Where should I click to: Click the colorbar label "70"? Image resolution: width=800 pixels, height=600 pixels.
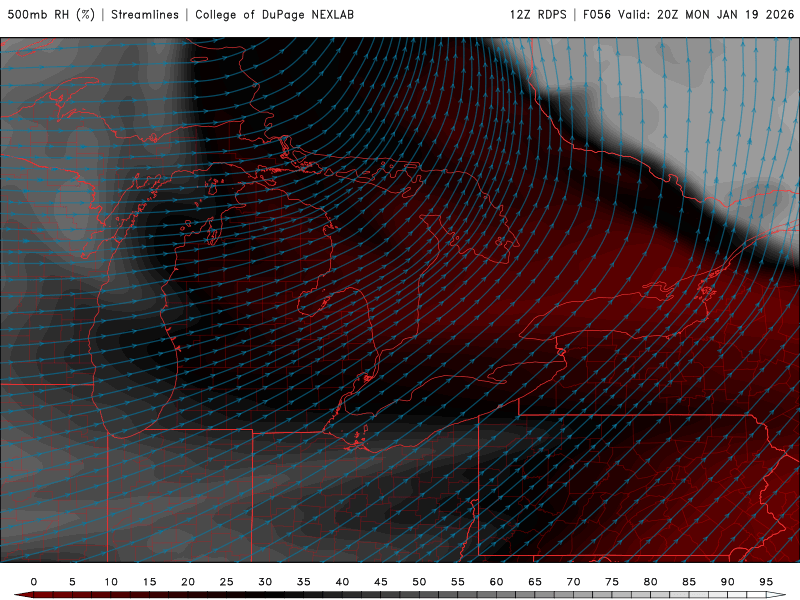[x=573, y=582]
